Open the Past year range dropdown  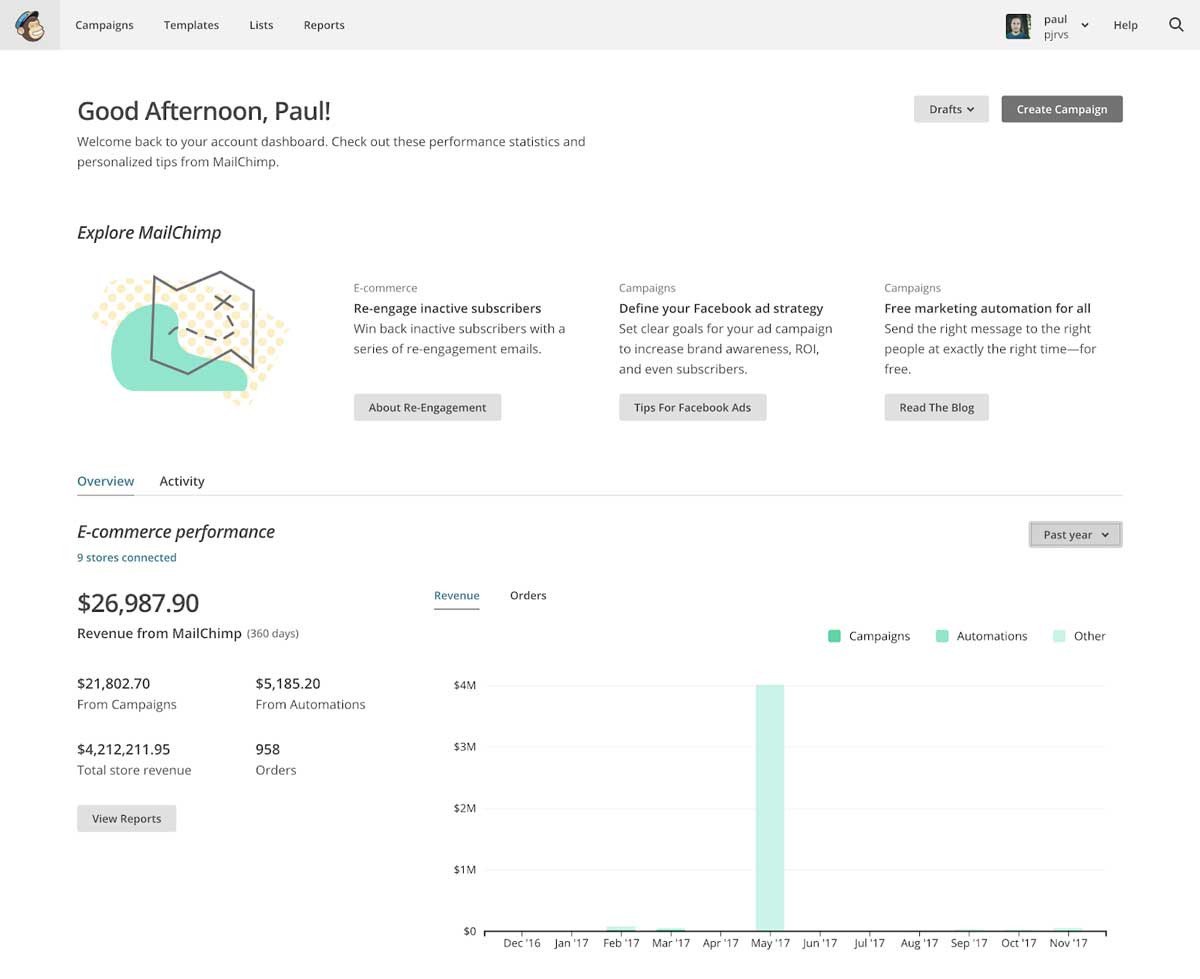click(x=1075, y=535)
